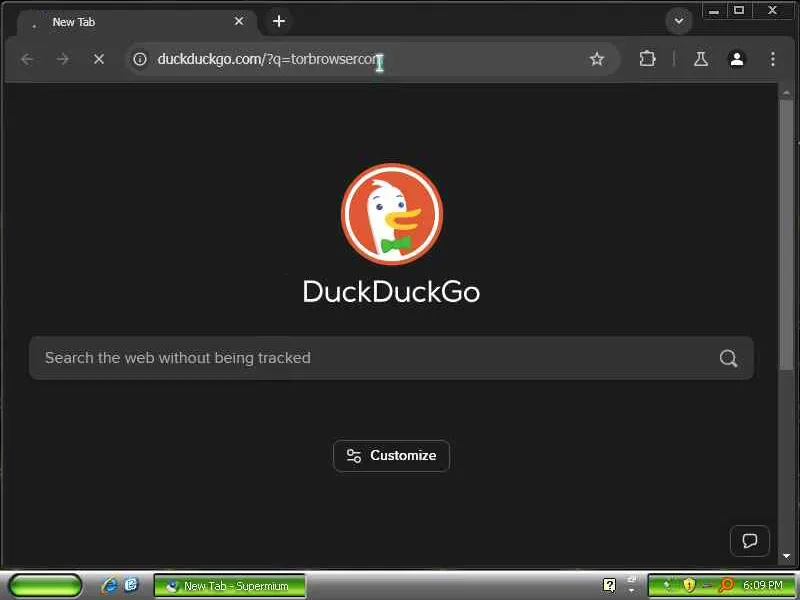View site information icon in address bar

(140, 59)
